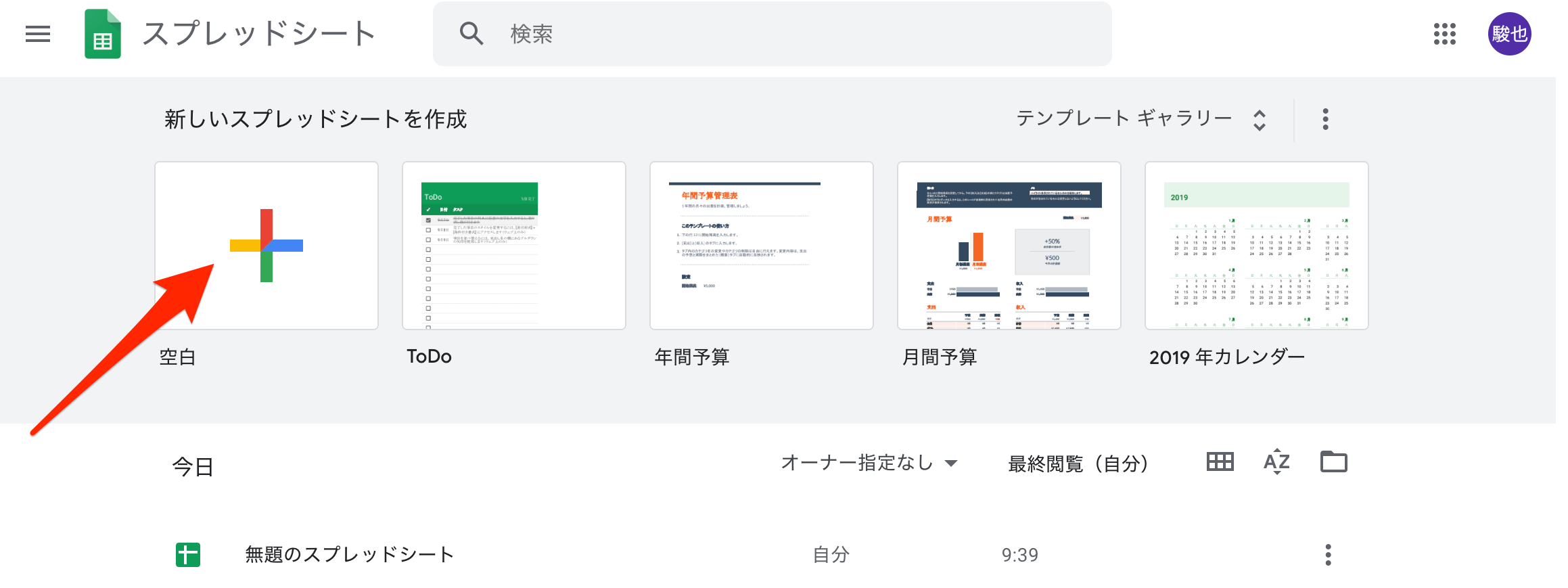Viewport: 1568px width, 588px height.
Task: Click the 月間予算 label
Action: (940, 357)
